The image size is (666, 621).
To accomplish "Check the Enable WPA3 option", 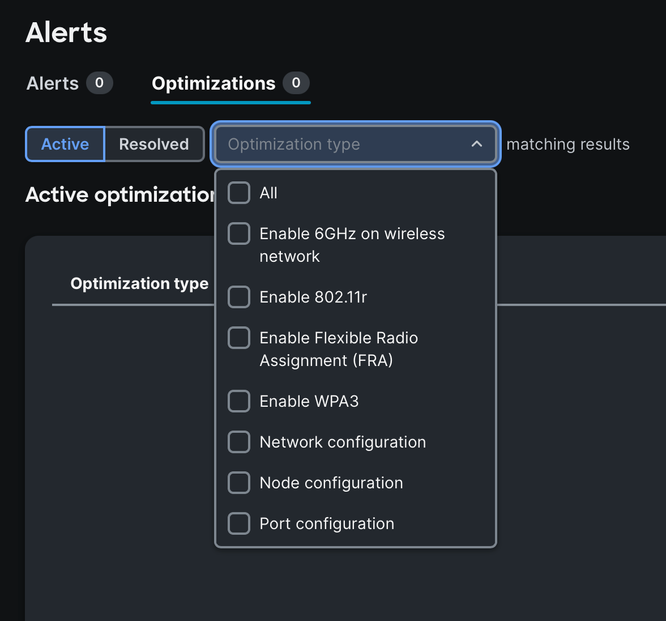I will click(x=239, y=401).
